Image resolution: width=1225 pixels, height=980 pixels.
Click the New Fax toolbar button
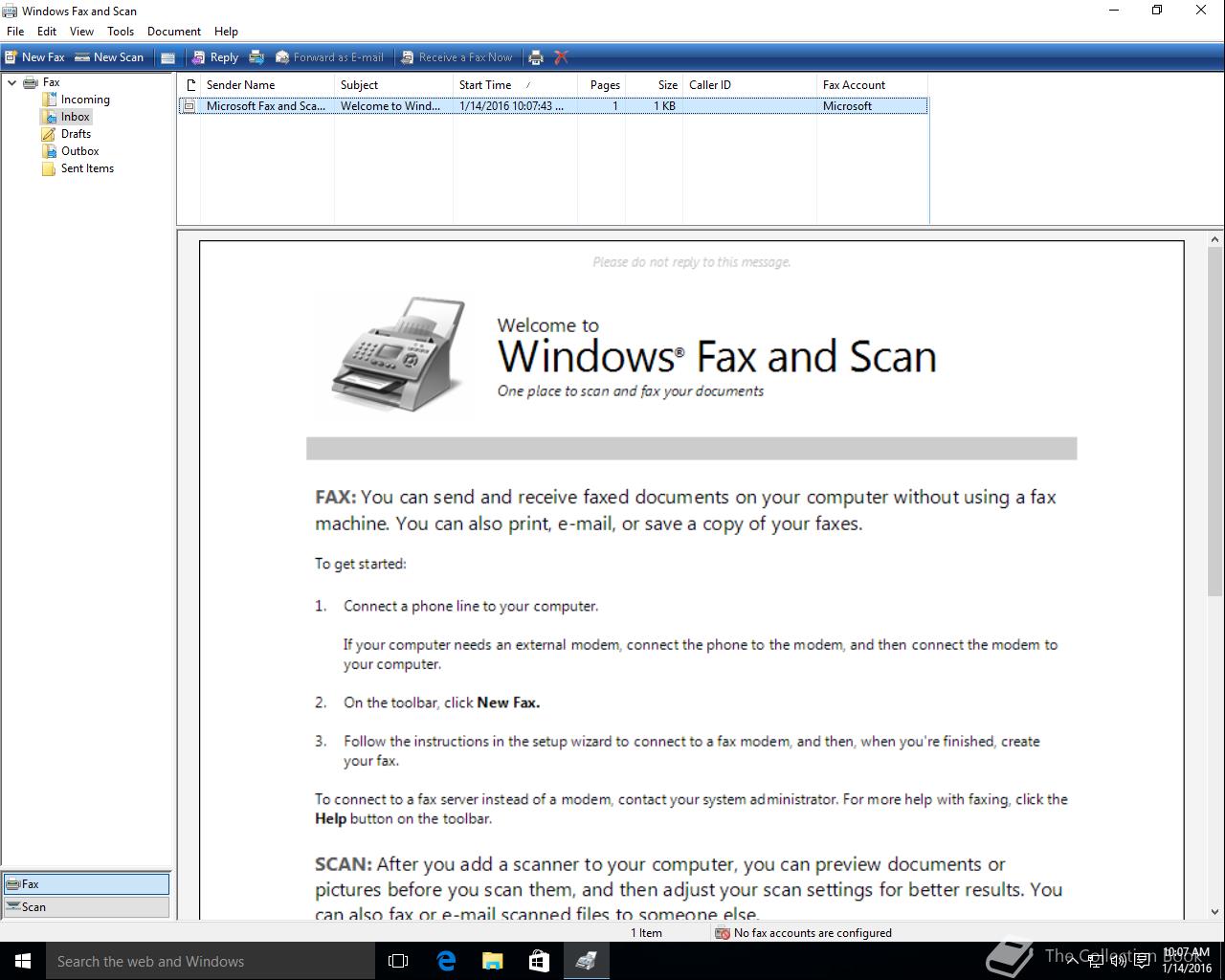pyautogui.click(x=35, y=57)
